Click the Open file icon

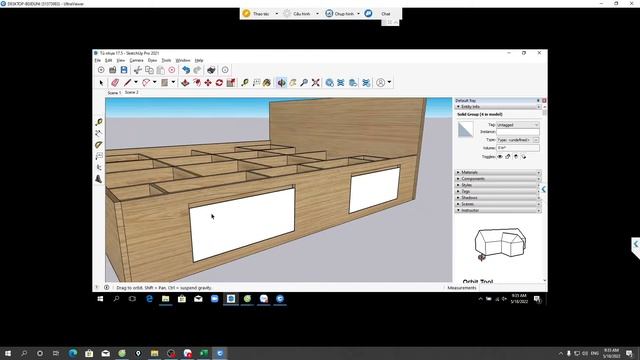point(113,70)
